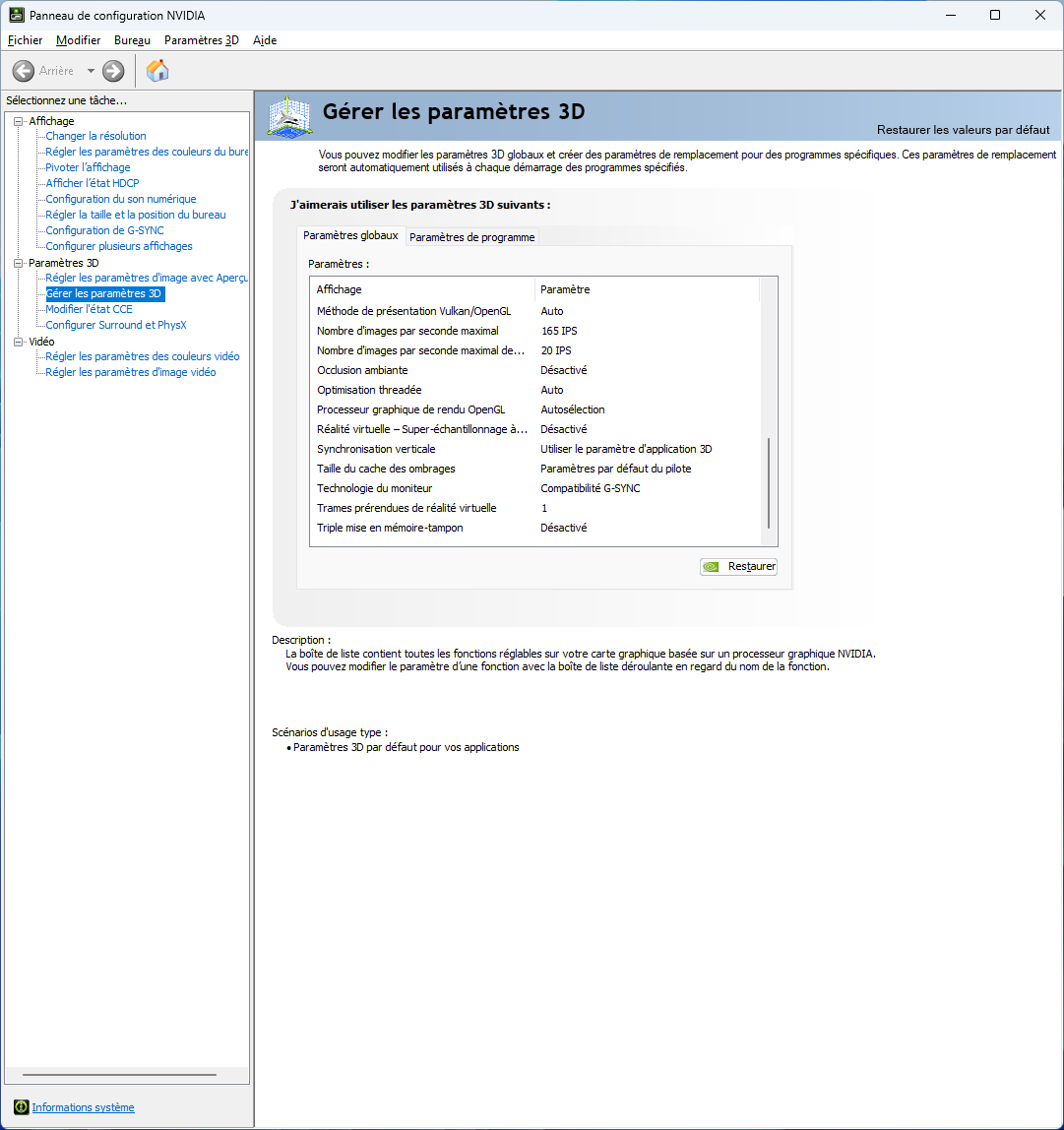Select Triple mise en mémoire-tampon row
Viewport: 1064px width, 1130px height.
click(534, 528)
